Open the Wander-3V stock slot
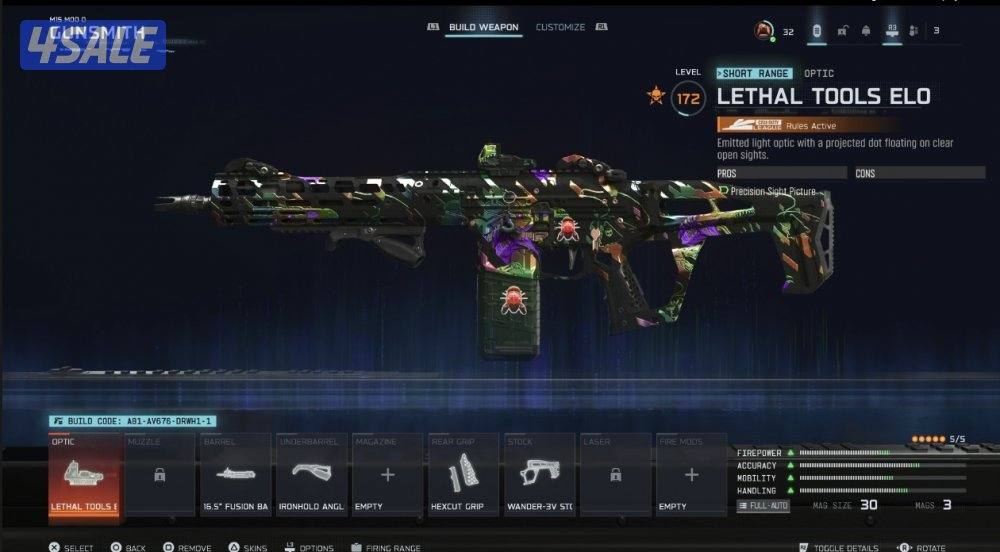Screen dimensions: 1000x552 [540, 474]
